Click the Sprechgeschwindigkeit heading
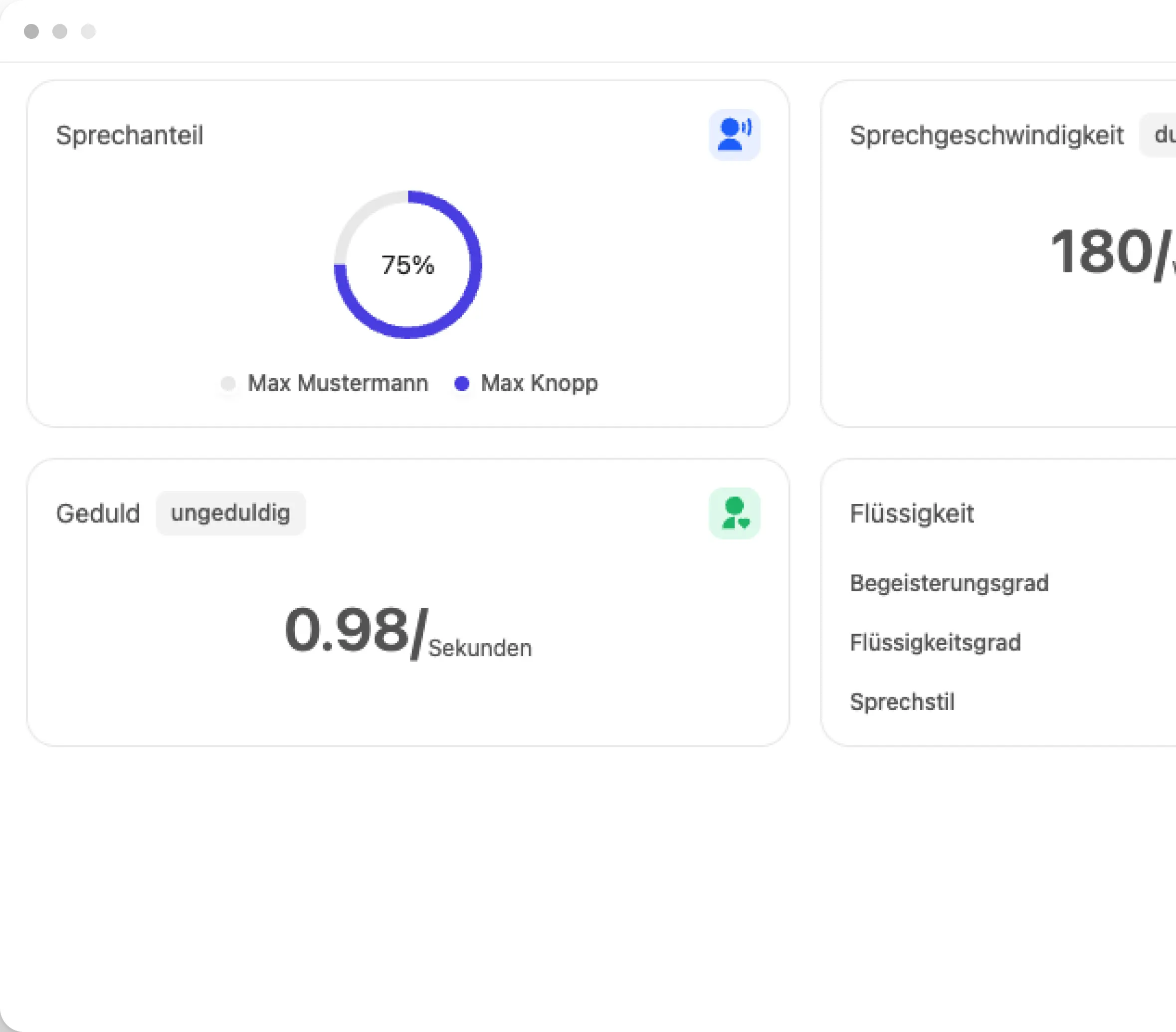Image resolution: width=1176 pixels, height=1032 pixels. point(986,135)
